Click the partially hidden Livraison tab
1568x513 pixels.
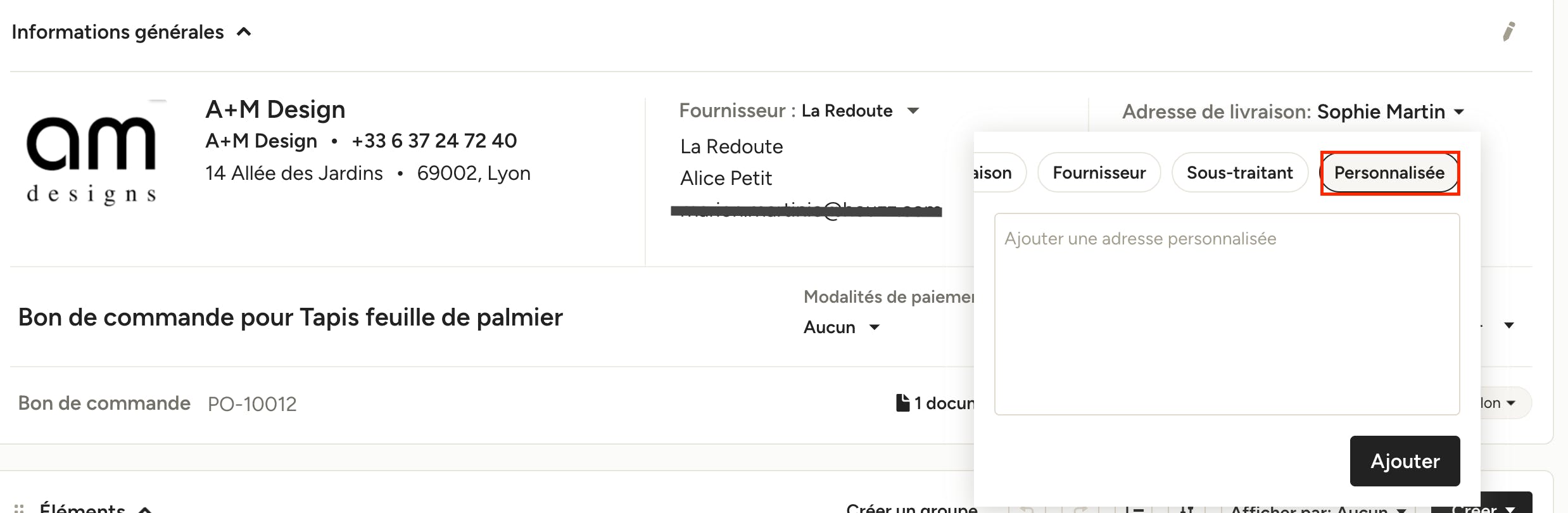coord(999,172)
